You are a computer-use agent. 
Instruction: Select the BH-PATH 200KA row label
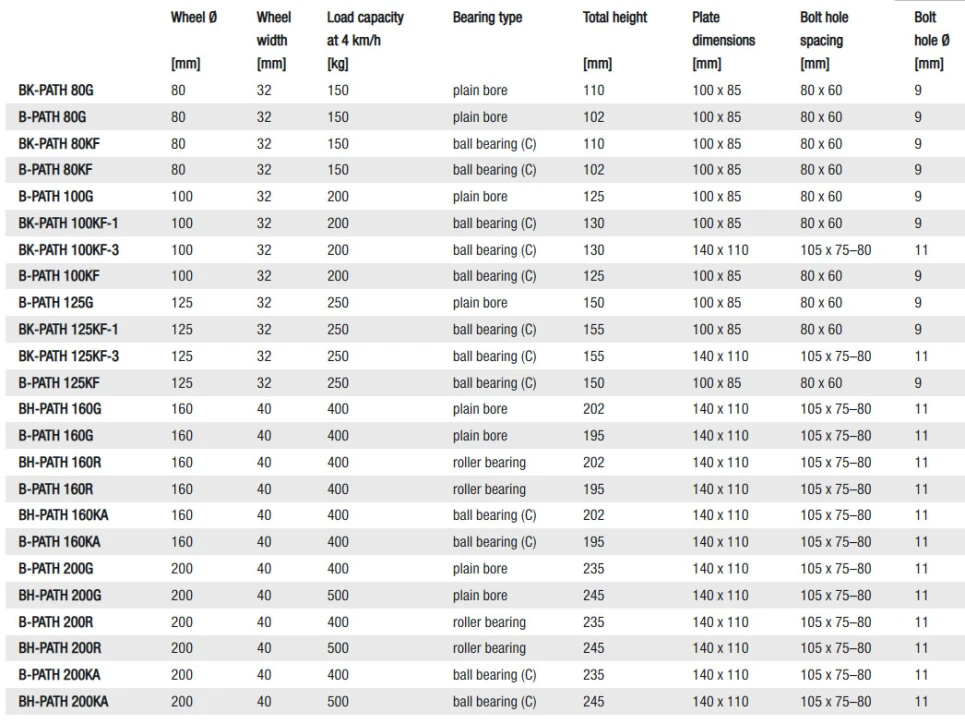tap(63, 701)
